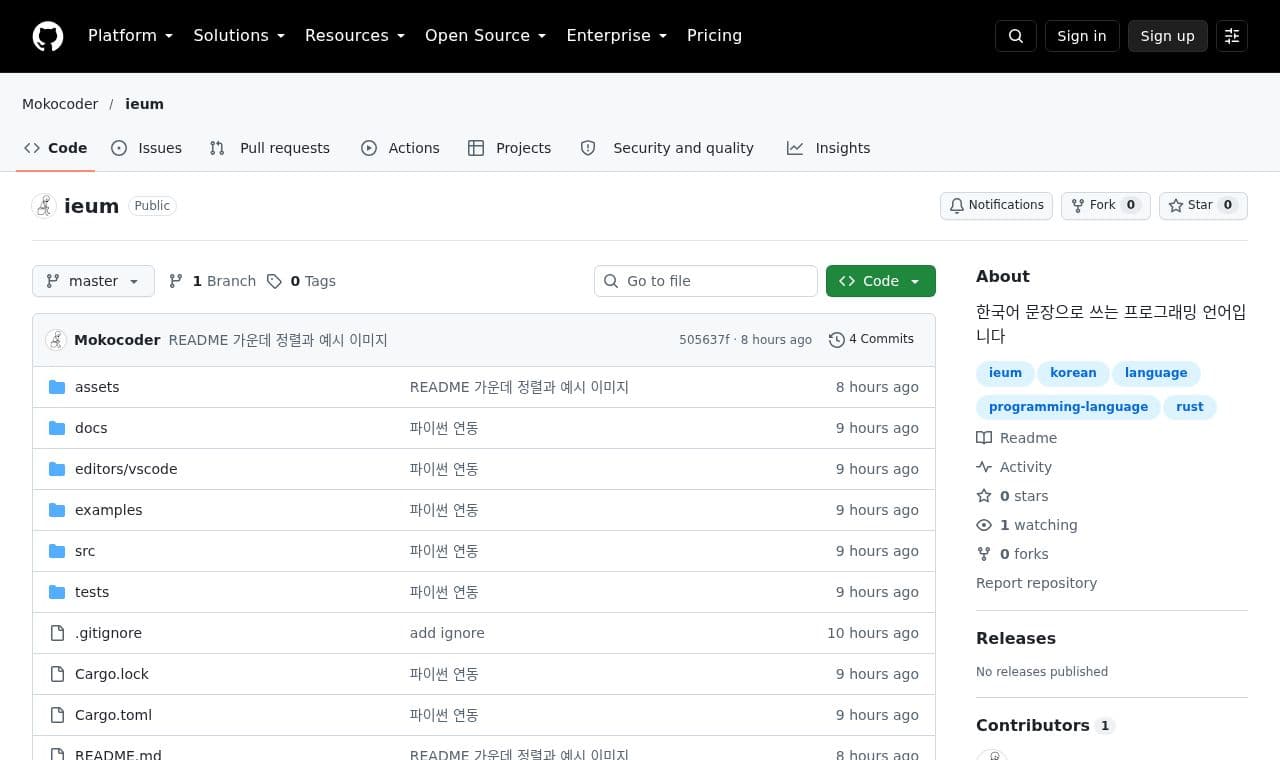Click the tags icon next to 0 Tags
The image size is (1280, 760).
[x=274, y=281]
